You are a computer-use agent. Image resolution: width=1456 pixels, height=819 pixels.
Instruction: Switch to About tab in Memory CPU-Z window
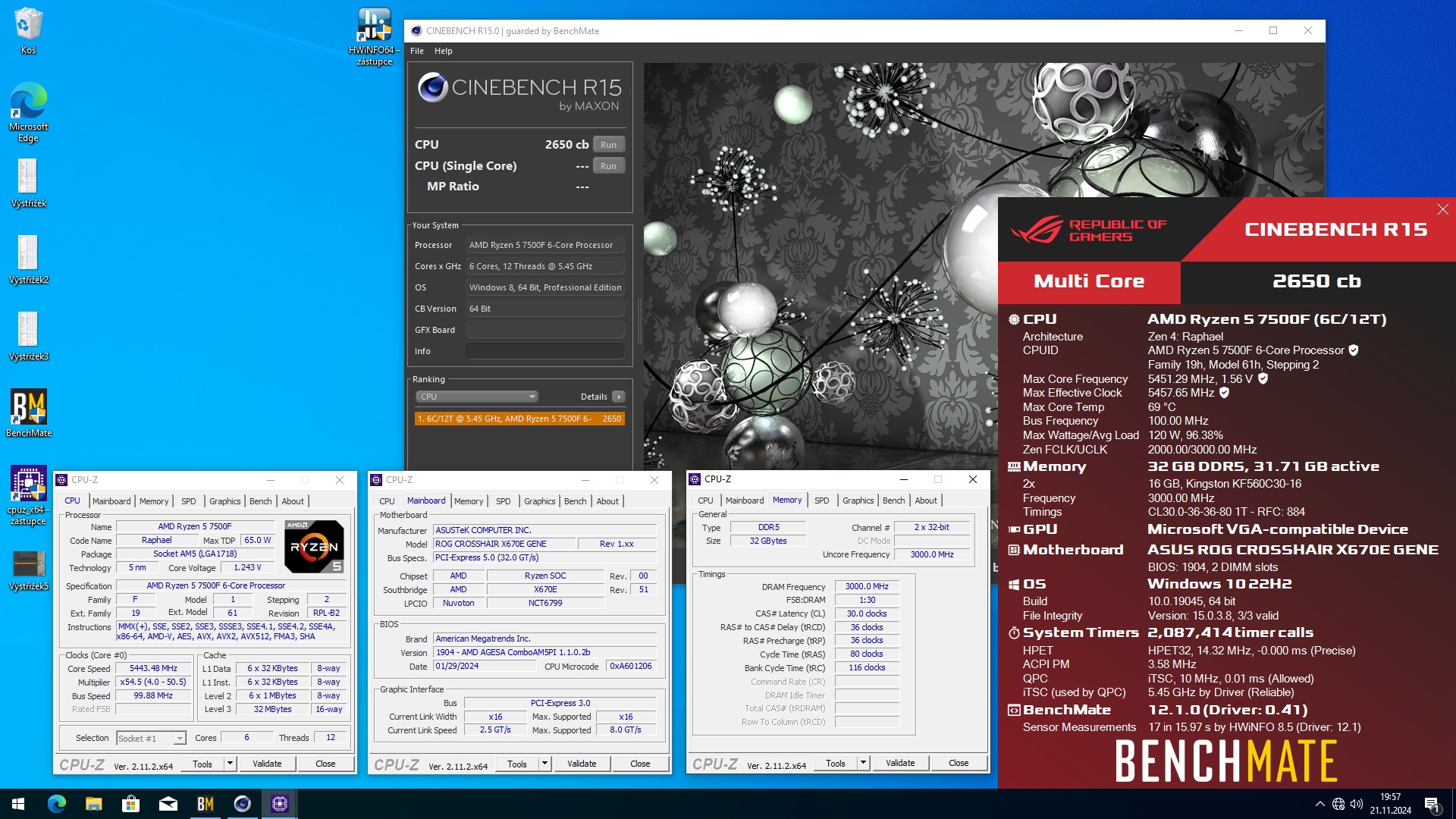click(x=925, y=500)
